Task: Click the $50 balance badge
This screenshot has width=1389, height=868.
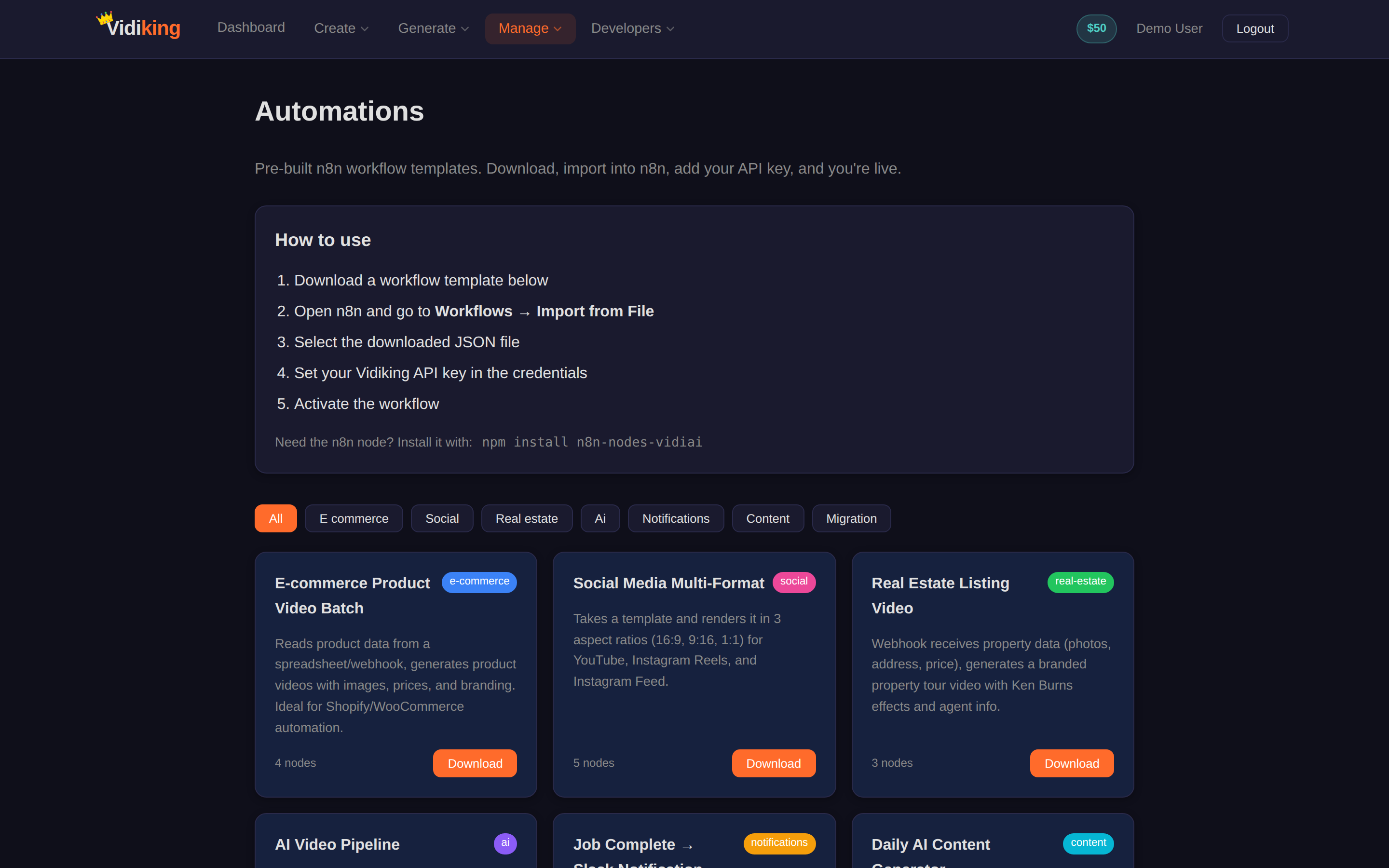Action: 1096,28
